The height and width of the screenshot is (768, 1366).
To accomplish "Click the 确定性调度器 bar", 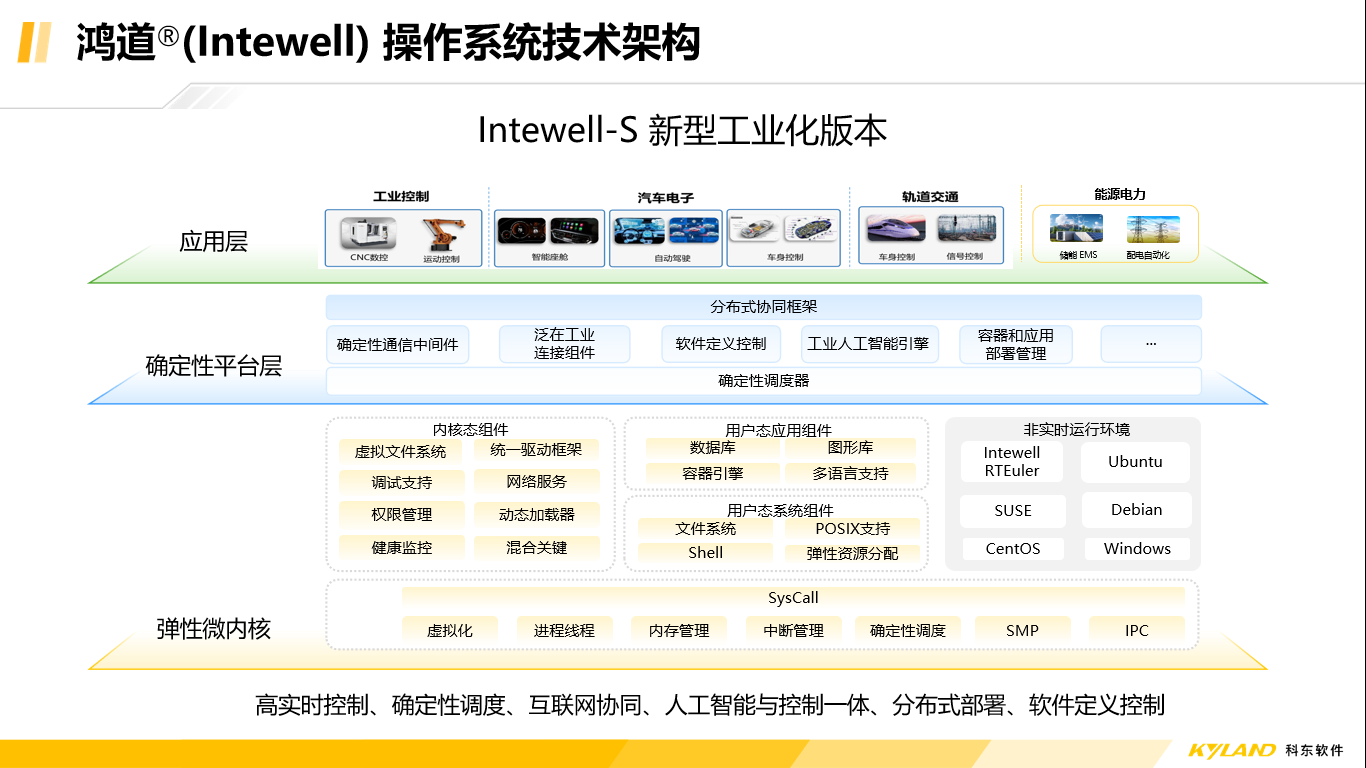I will pyautogui.click(x=764, y=381).
